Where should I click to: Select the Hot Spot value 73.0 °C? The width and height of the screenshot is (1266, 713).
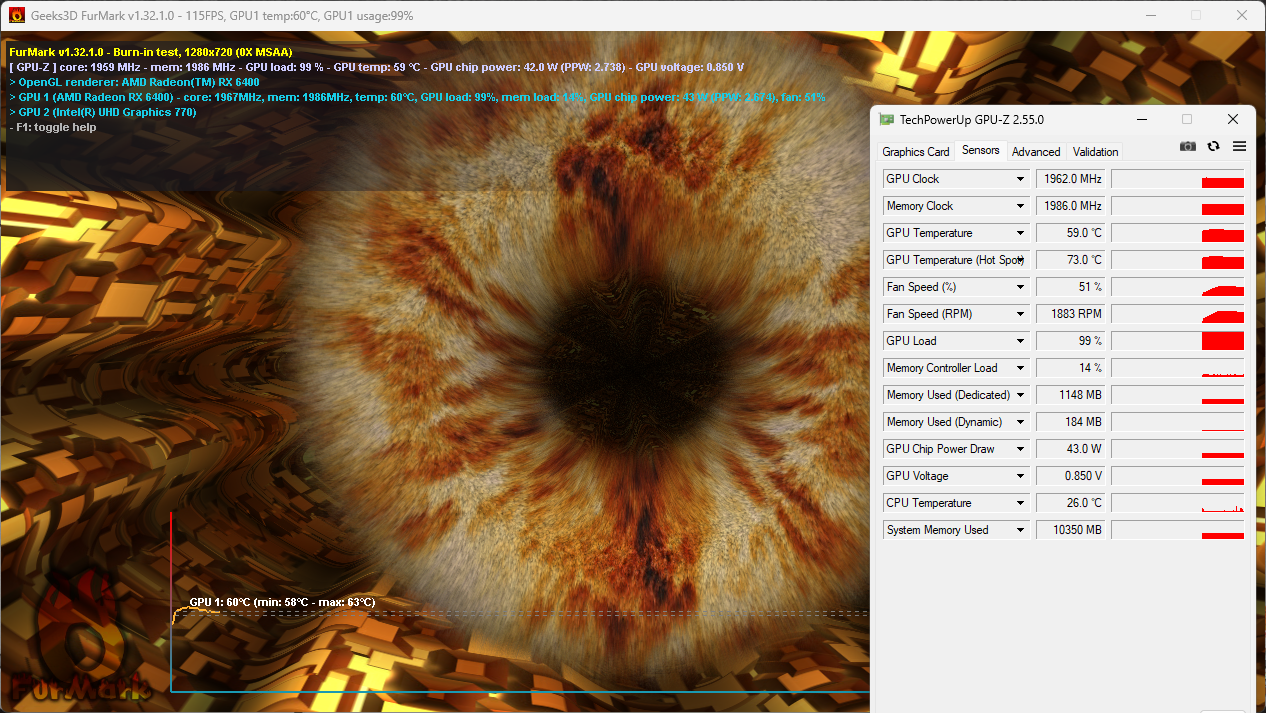(x=1071, y=260)
